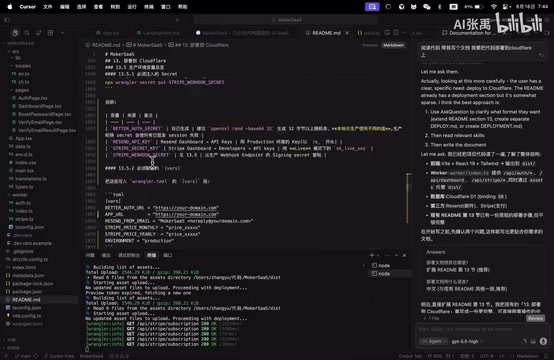The height and width of the screenshot is (360, 554).
Task: Open package.json in the file tree
Action: 27,291
